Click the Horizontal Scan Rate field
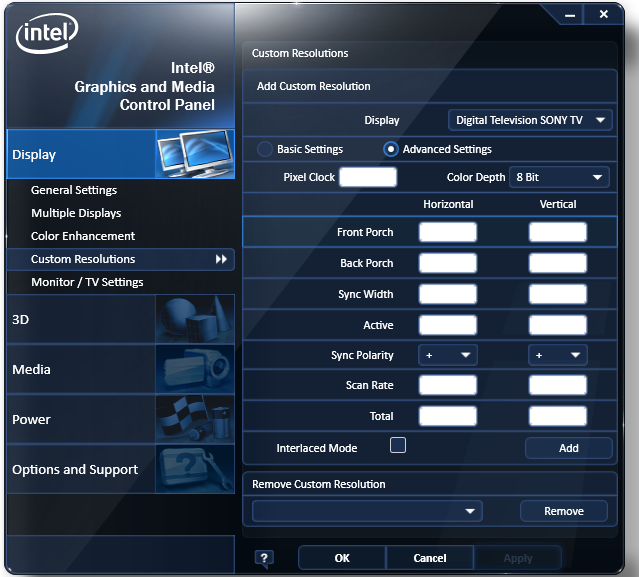The image size is (639, 577). pos(447,385)
